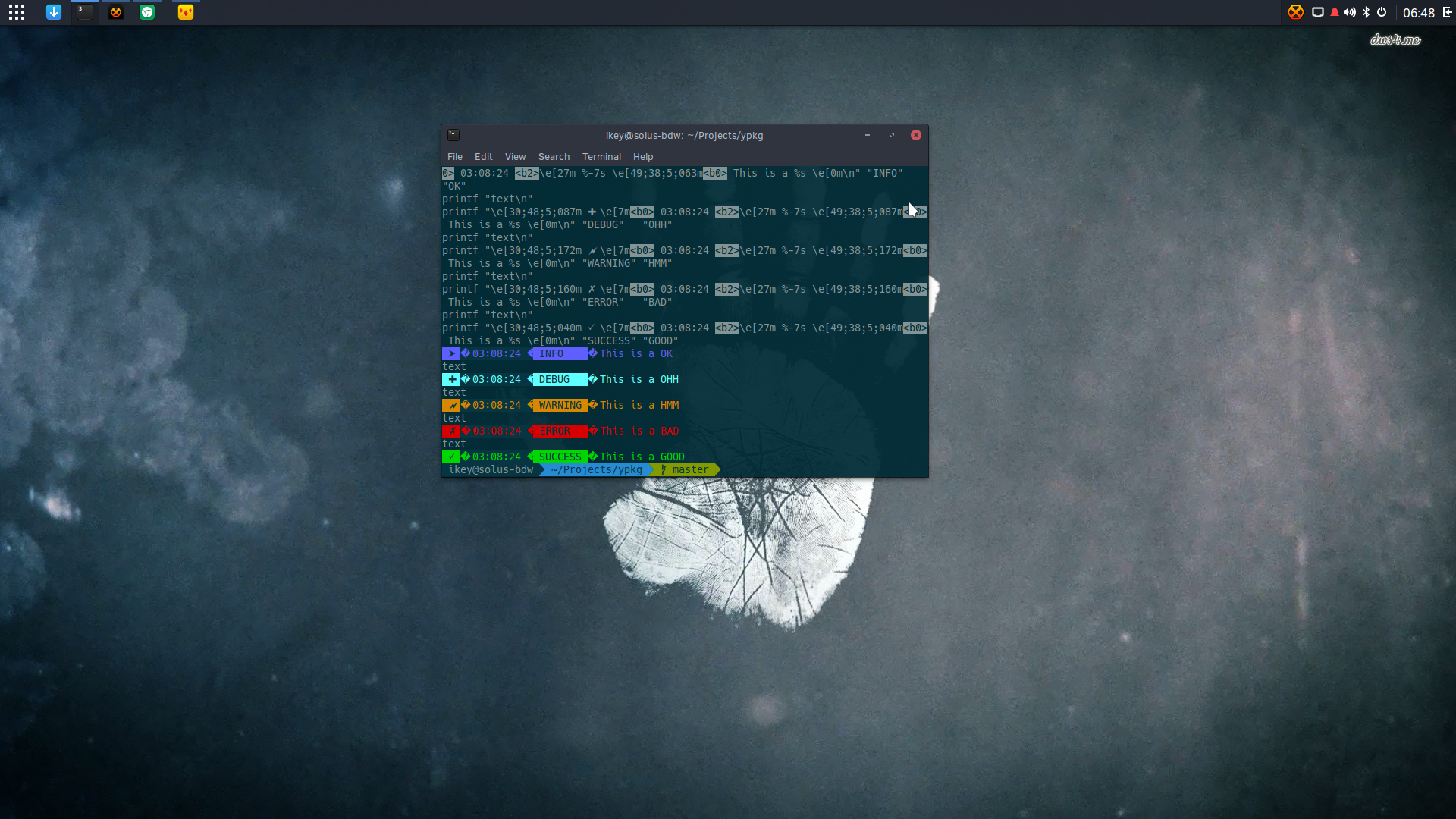Open the Help menu in the terminal
The height and width of the screenshot is (819, 1456).
pos(643,157)
